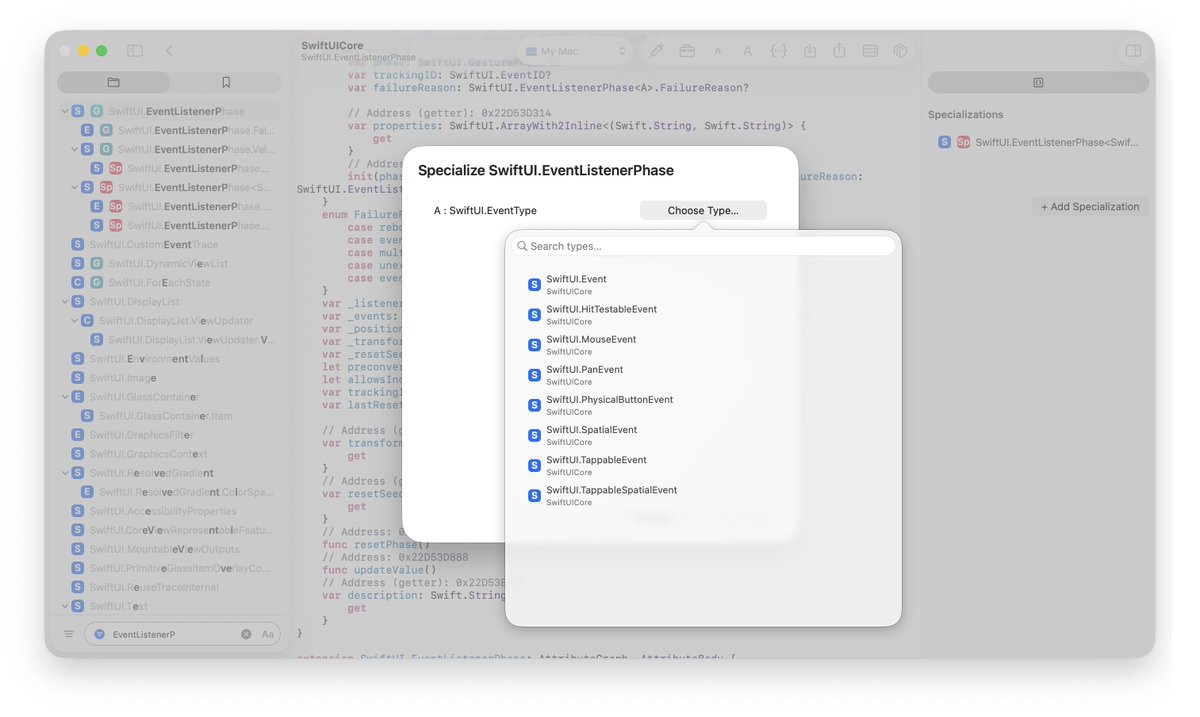
Task: Toggle the left sidebar panel icon
Action: coord(135,50)
